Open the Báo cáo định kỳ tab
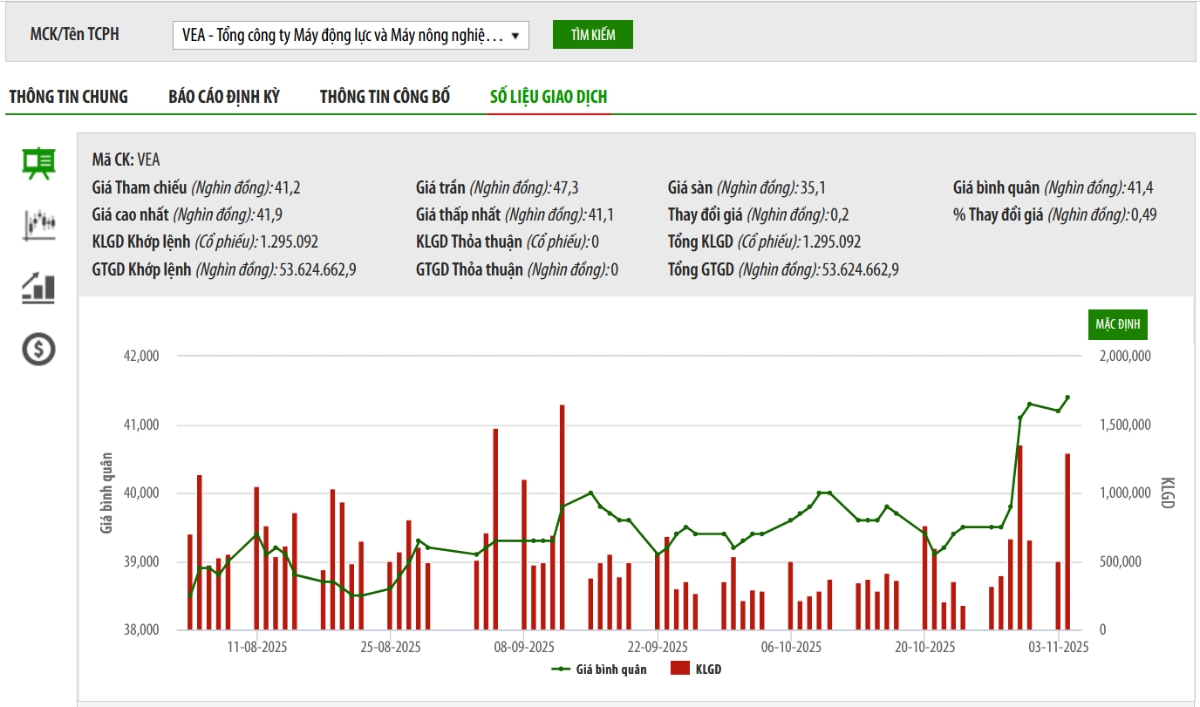Image resolution: width=1200 pixels, height=707 pixels. click(x=224, y=97)
